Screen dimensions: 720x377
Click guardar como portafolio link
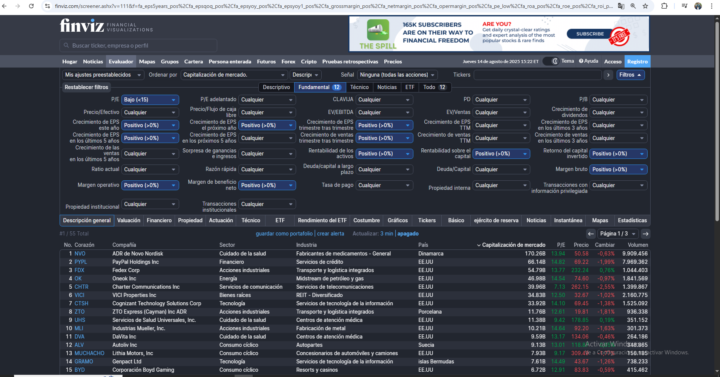tap(284, 234)
